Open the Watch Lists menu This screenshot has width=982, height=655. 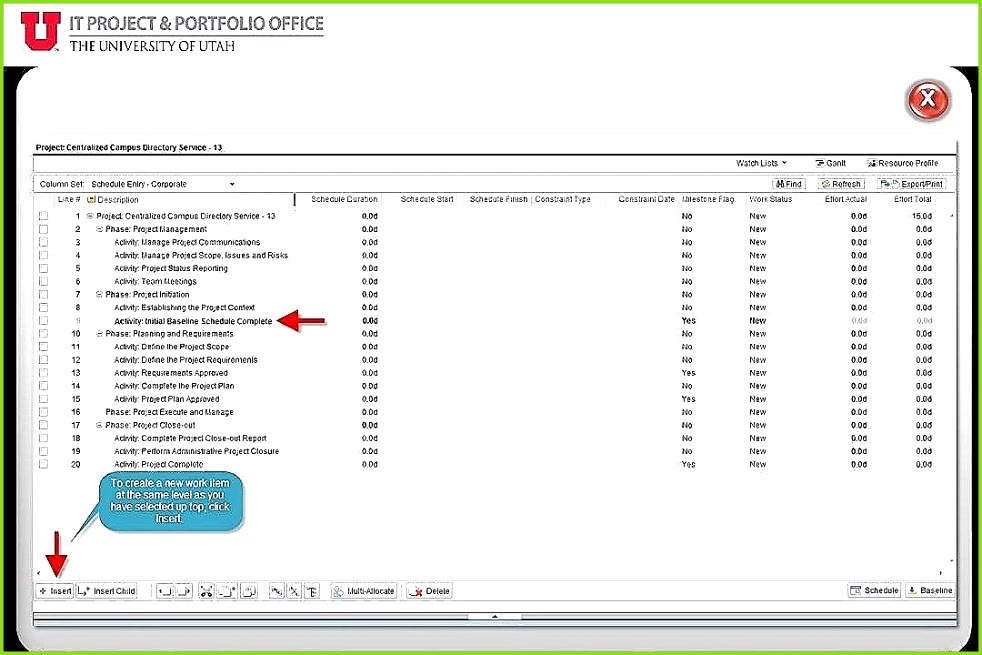click(761, 163)
